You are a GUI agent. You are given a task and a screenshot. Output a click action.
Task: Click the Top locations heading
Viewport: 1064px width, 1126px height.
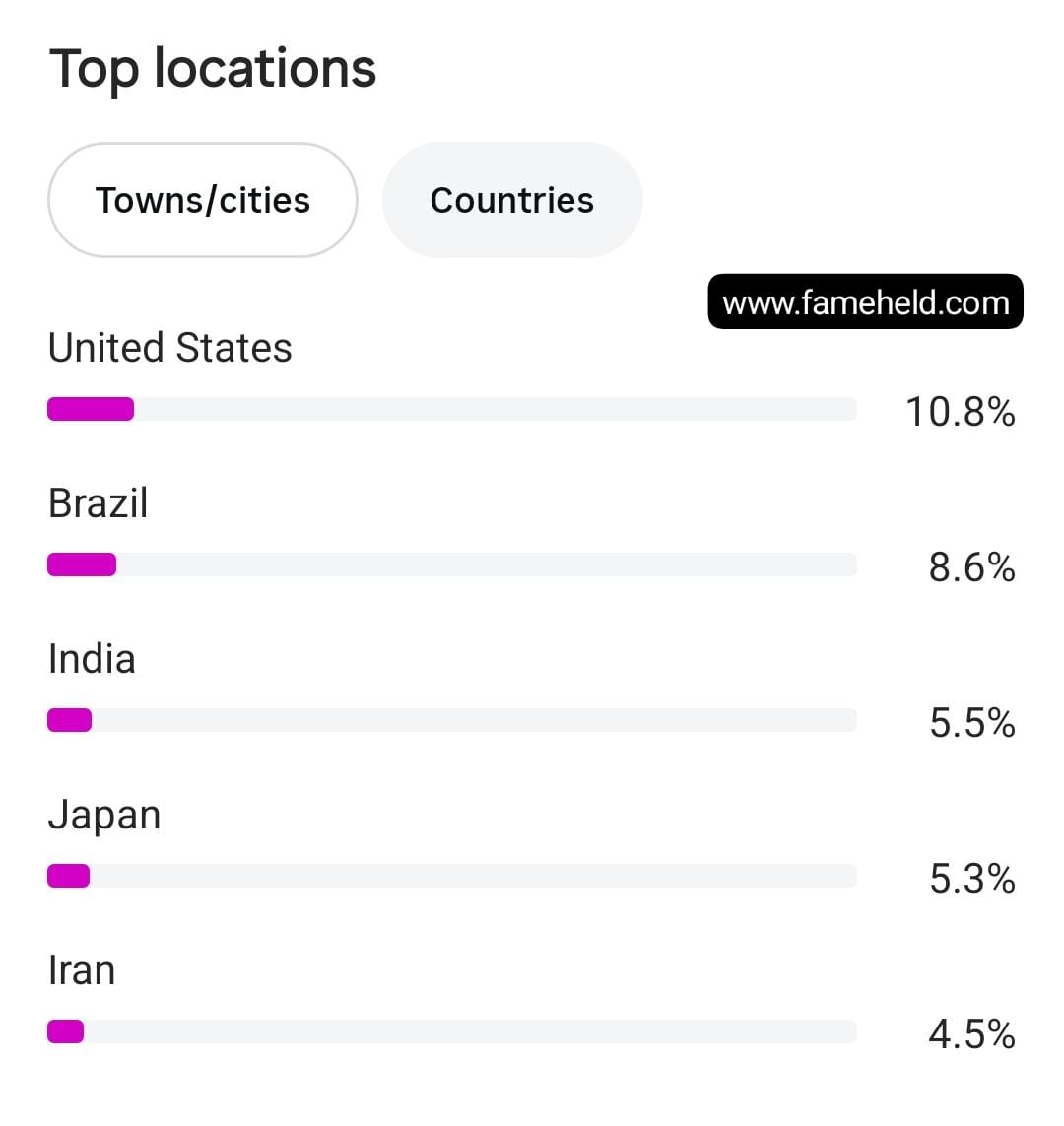click(x=213, y=70)
